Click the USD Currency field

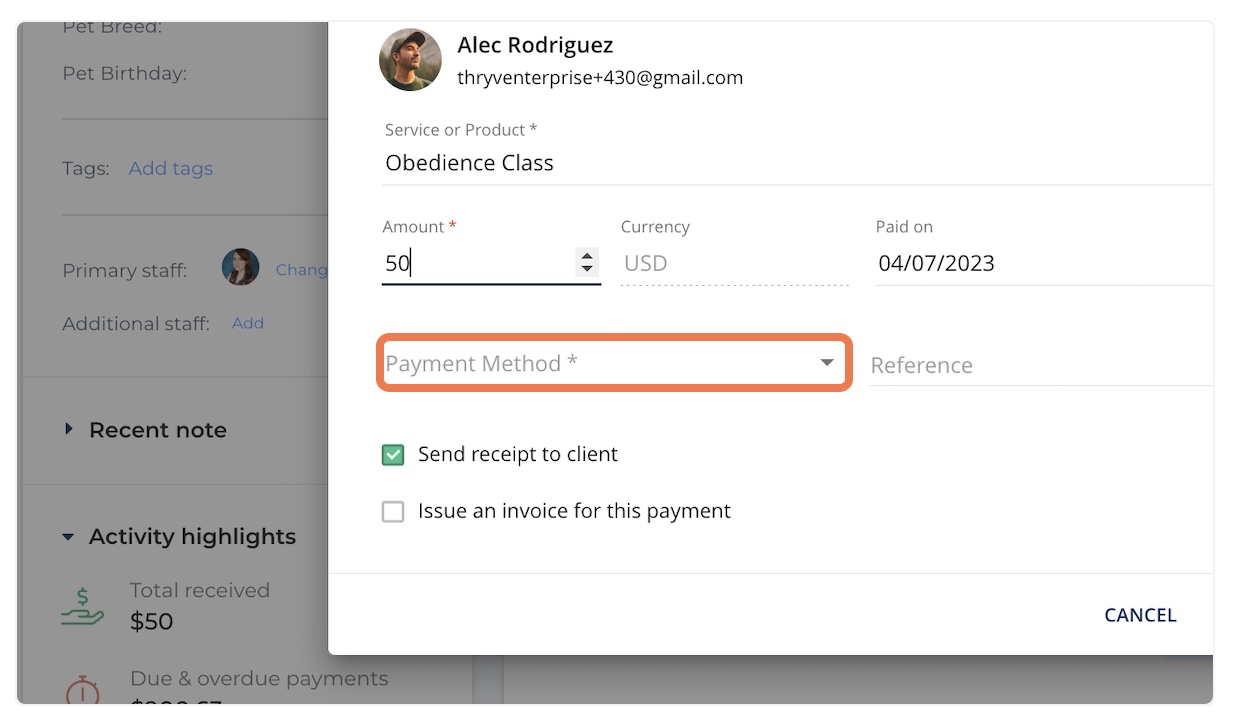733,263
